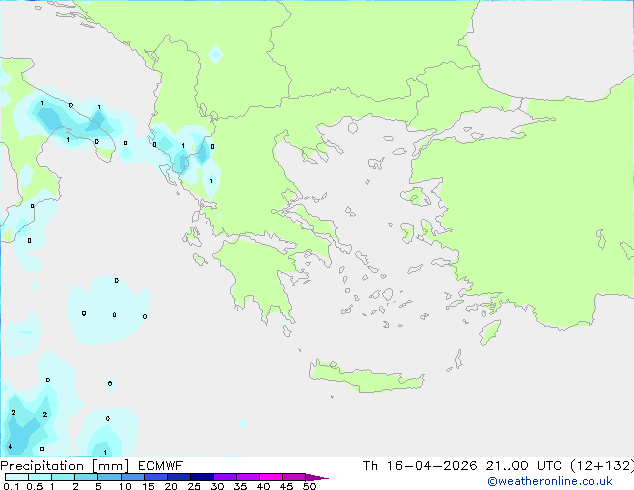Click the Peloponnese peninsula on the map
The height and width of the screenshot is (490, 634).
point(259,275)
